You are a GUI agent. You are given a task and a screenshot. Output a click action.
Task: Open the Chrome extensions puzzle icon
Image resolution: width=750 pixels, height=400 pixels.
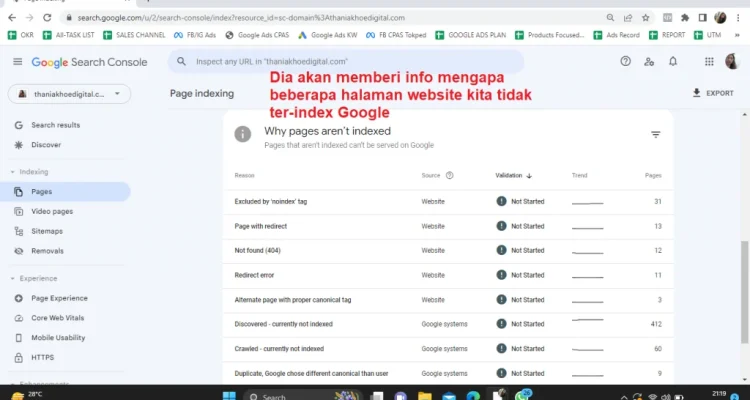click(685, 18)
